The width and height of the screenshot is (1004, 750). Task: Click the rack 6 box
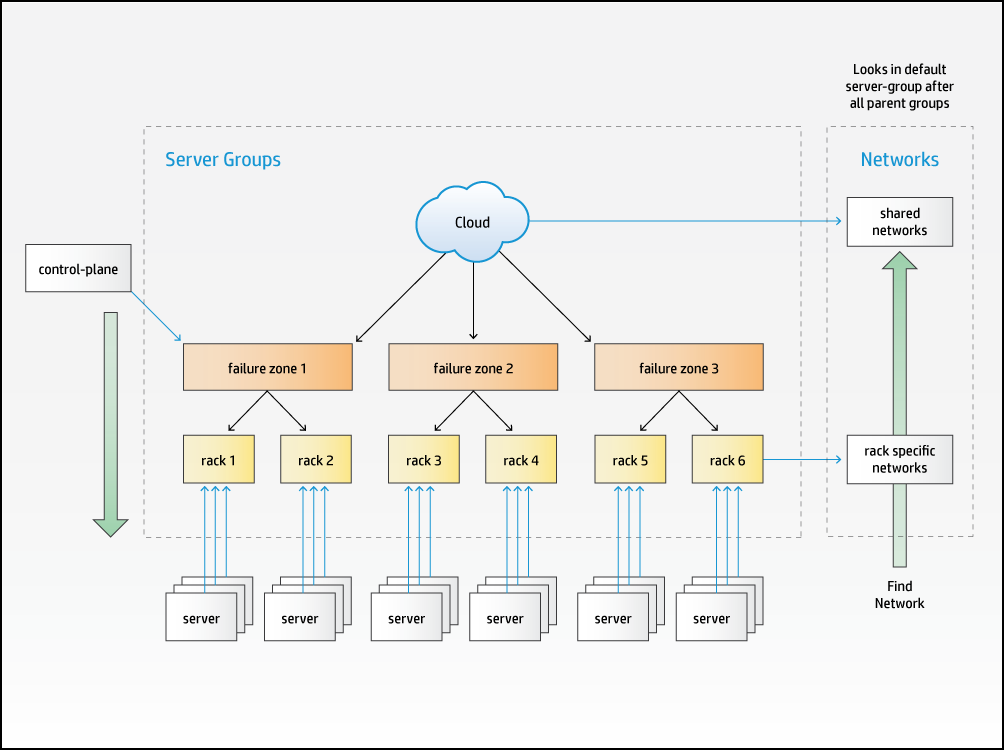[727, 460]
